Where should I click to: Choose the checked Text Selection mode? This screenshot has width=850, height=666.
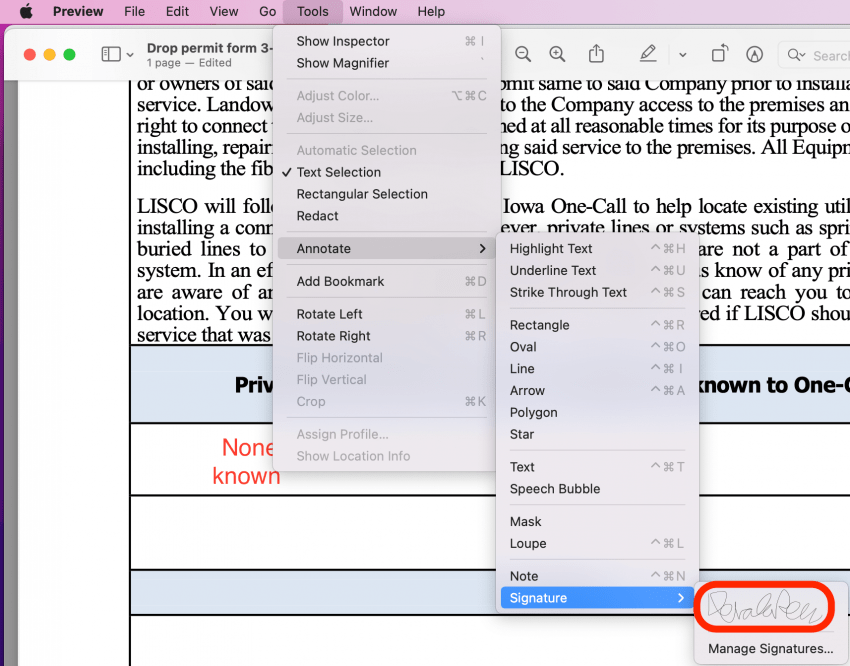[338, 172]
